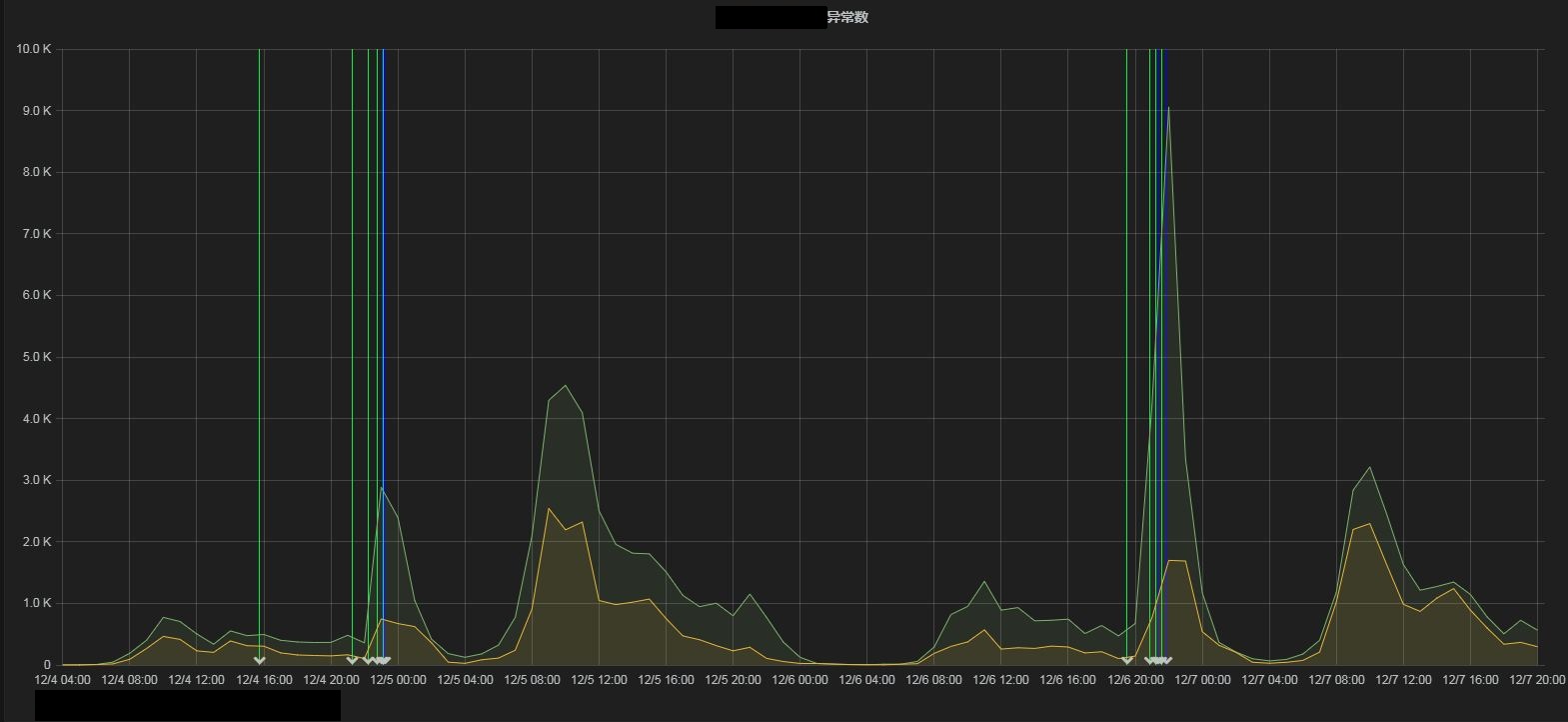Click the 4.0 K y-axis label
Viewport: 1568px width, 722px height.
click(x=36, y=419)
